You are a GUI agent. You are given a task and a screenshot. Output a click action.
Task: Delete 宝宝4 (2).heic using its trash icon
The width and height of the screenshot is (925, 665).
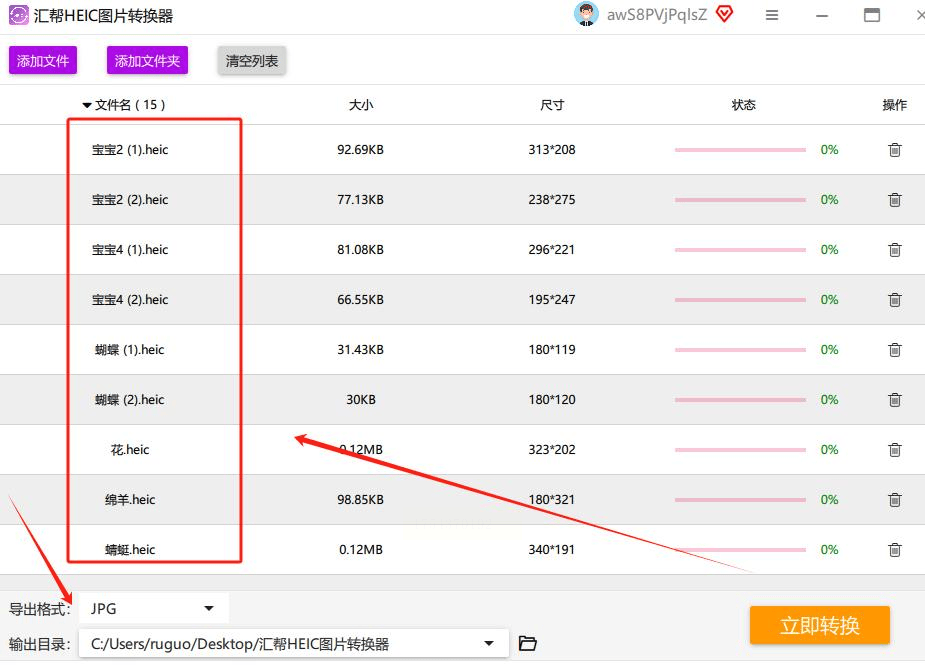[x=894, y=299]
